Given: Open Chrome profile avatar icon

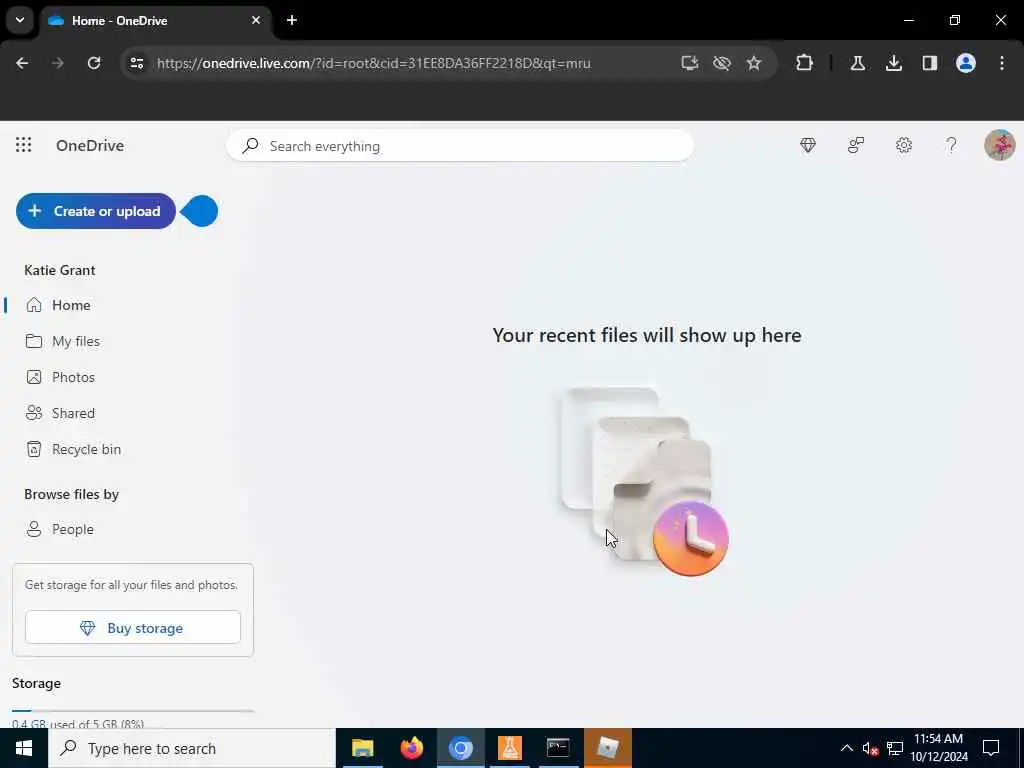Looking at the screenshot, I should point(966,63).
